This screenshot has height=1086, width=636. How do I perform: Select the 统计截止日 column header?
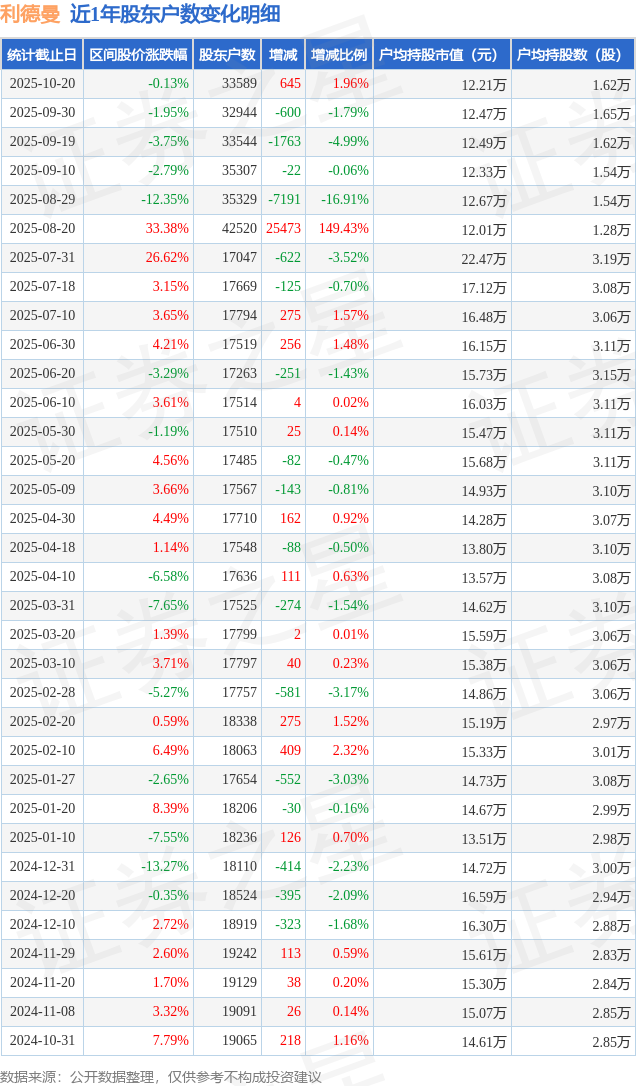[x=41, y=55]
